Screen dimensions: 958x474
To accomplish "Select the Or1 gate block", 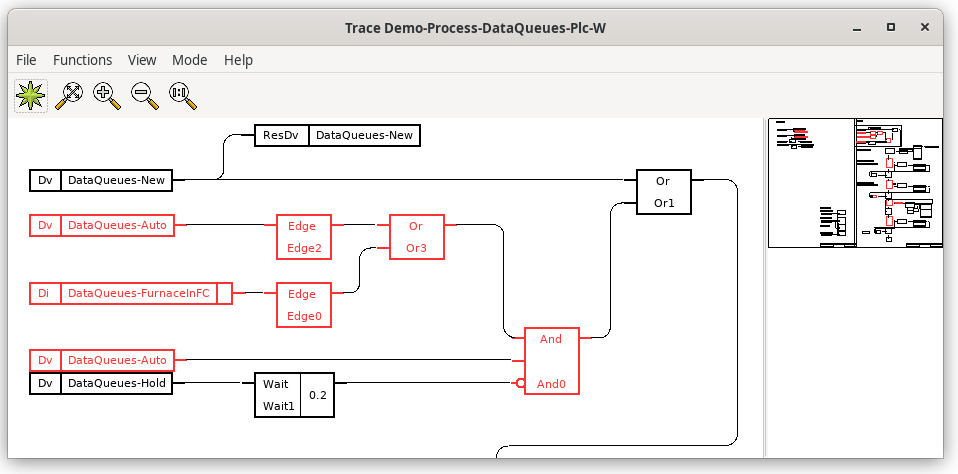I will [663, 192].
